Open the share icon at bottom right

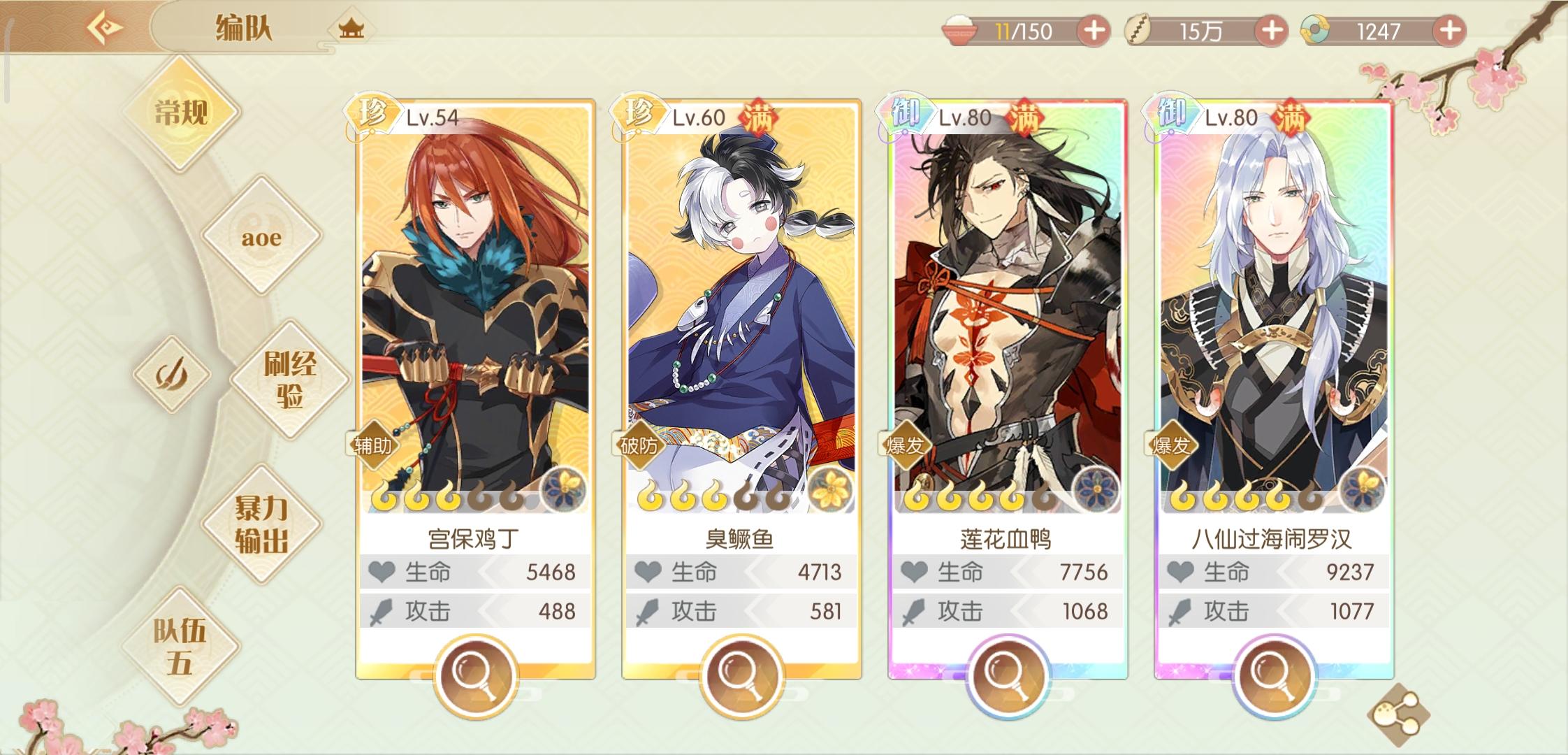click(x=1398, y=714)
